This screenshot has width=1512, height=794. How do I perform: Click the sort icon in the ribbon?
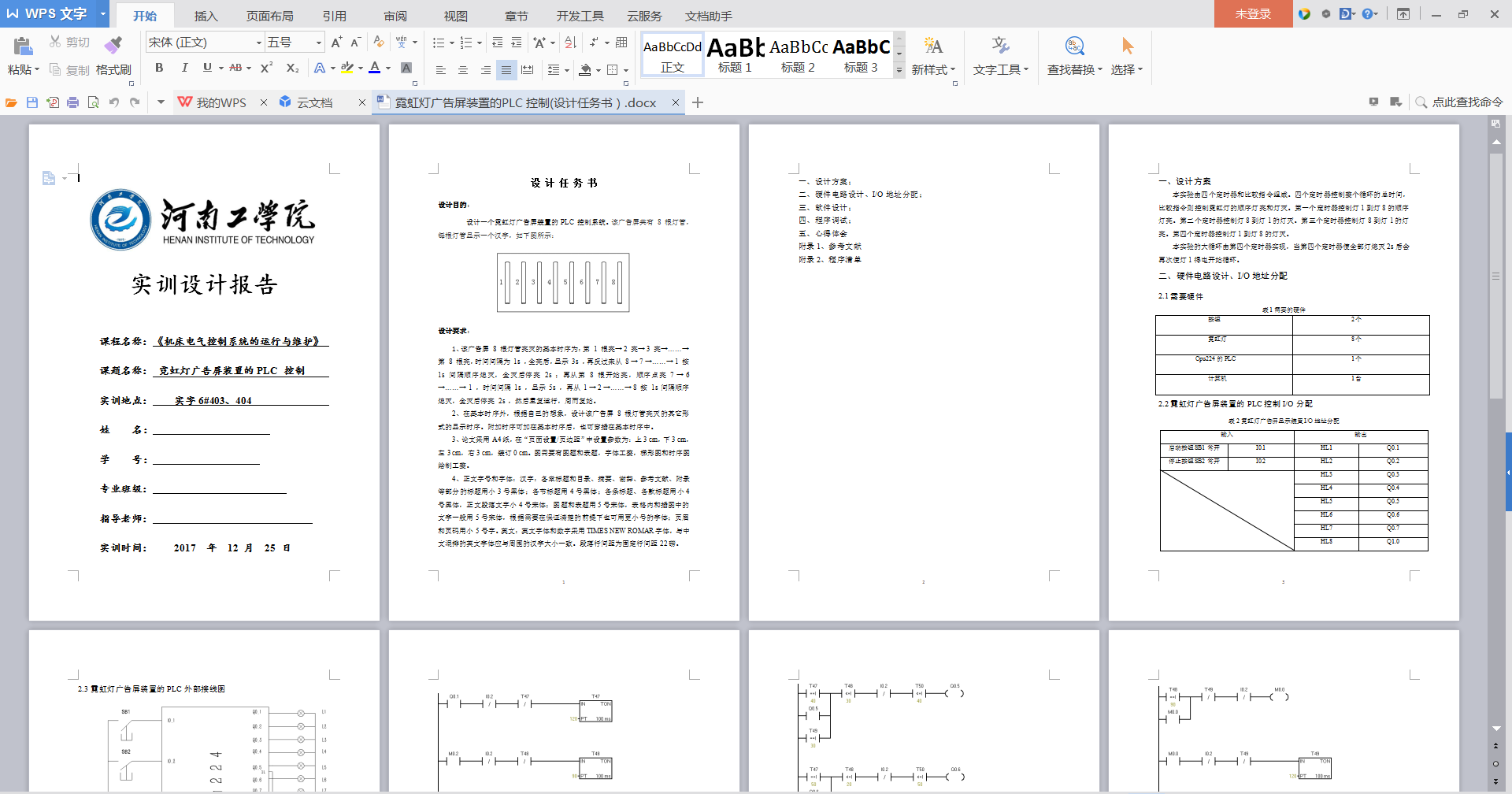point(571,43)
